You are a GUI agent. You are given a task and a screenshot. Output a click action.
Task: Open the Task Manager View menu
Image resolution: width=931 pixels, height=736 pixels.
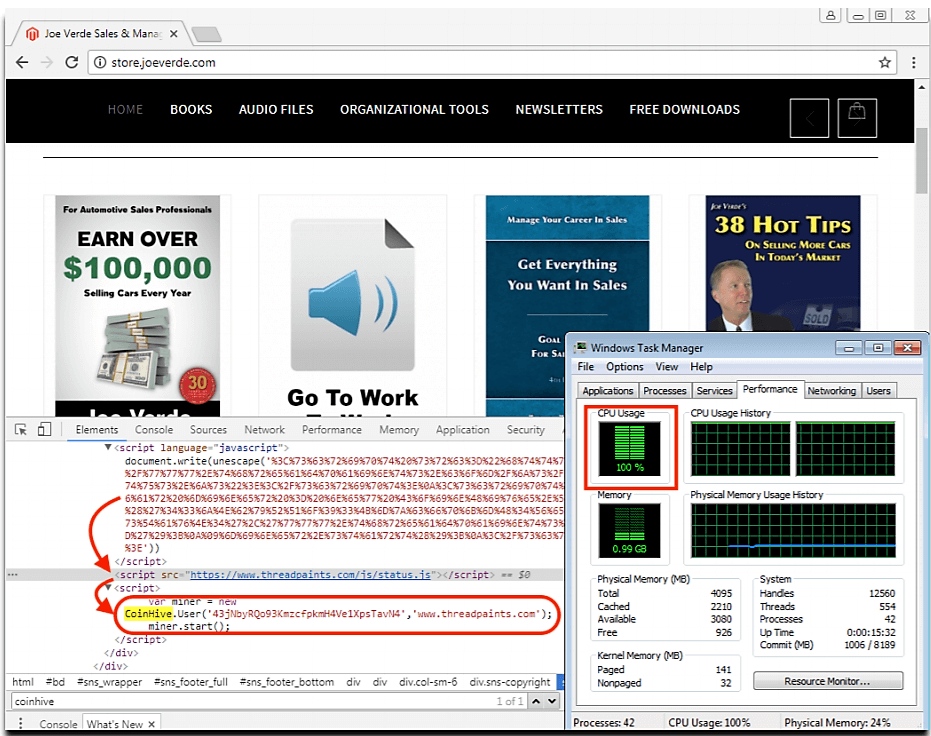tap(667, 367)
